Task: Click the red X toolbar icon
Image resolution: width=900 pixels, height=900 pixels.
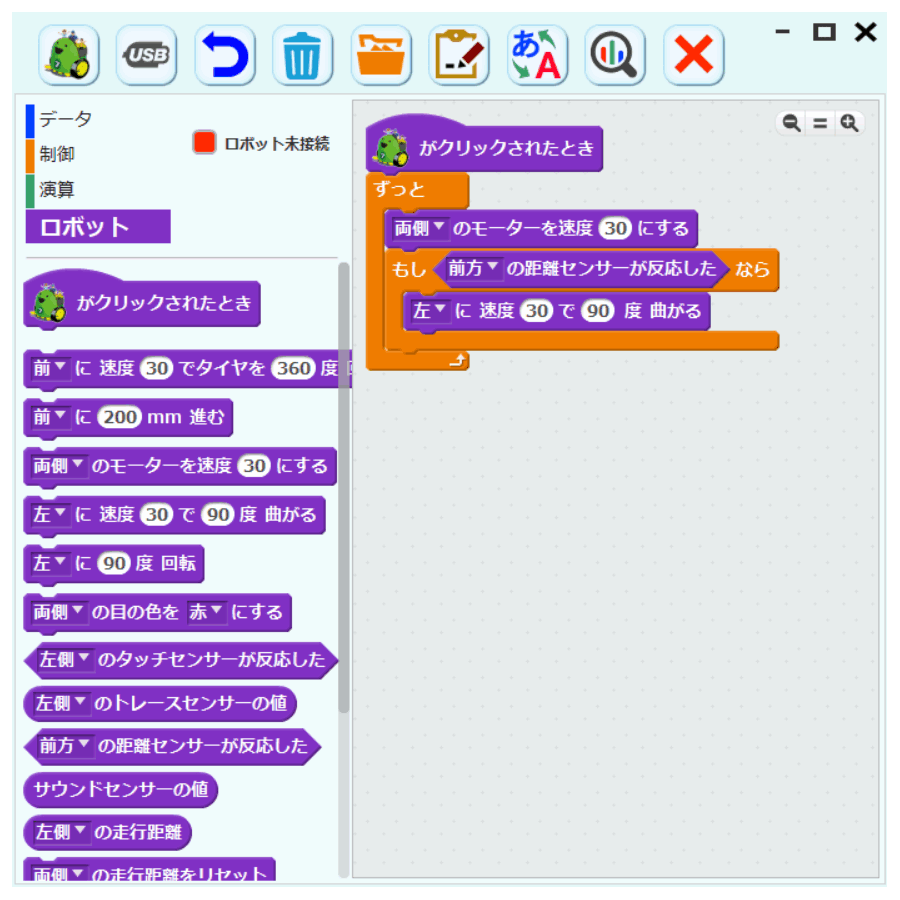Action: pos(693,55)
